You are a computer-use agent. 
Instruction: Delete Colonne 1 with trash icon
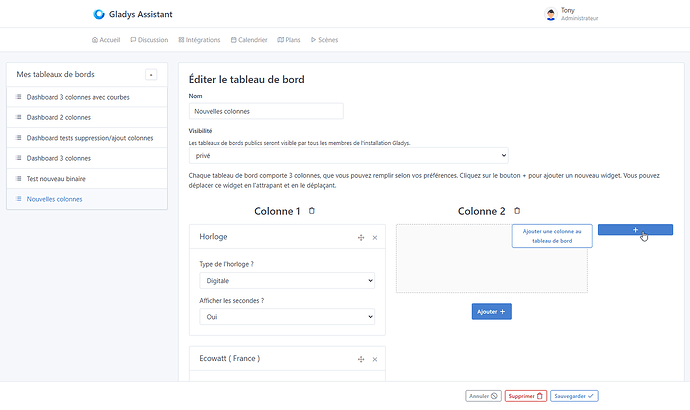point(312,211)
